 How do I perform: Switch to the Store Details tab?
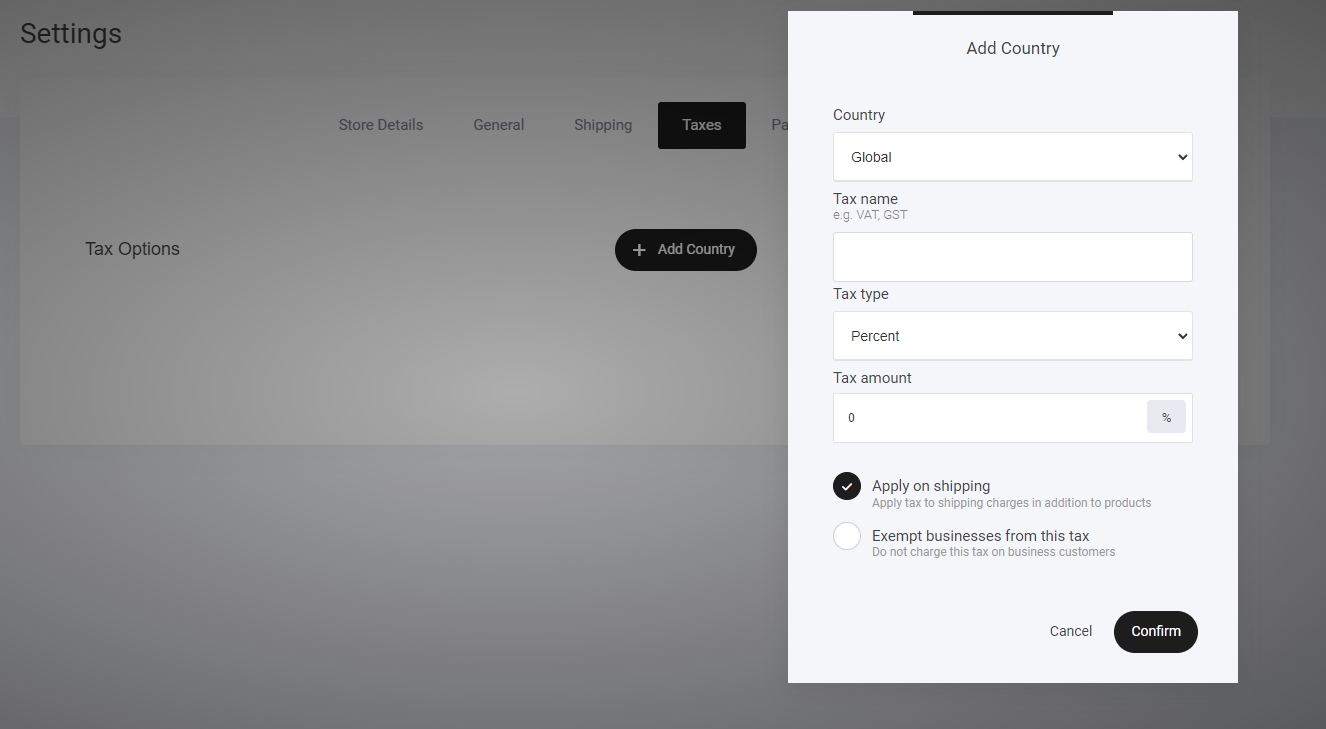(381, 125)
